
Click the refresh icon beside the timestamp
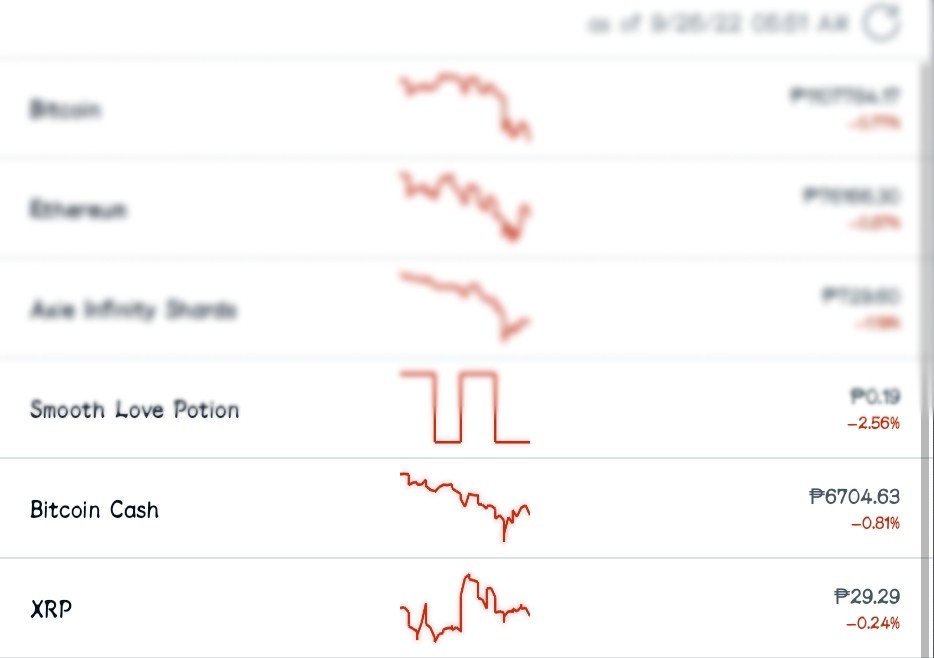pyautogui.click(x=881, y=23)
